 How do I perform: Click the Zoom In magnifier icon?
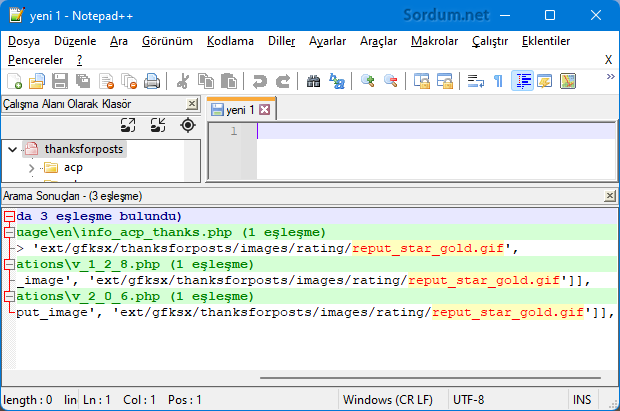tap(367, 81)
